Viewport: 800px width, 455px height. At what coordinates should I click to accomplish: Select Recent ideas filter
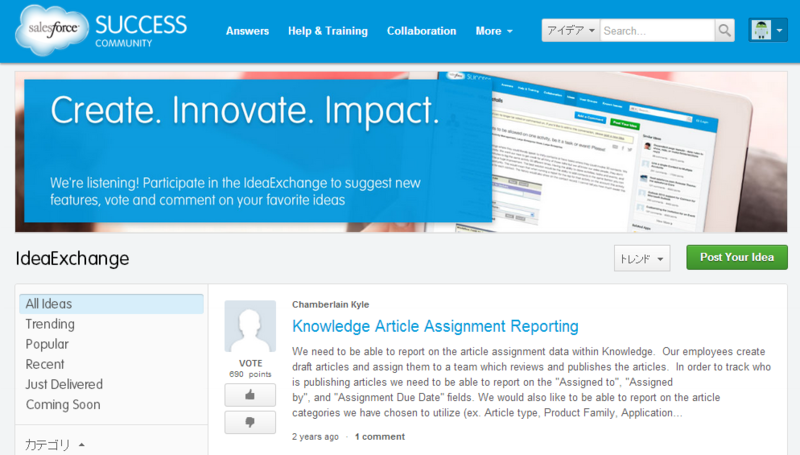pos(45,364)
